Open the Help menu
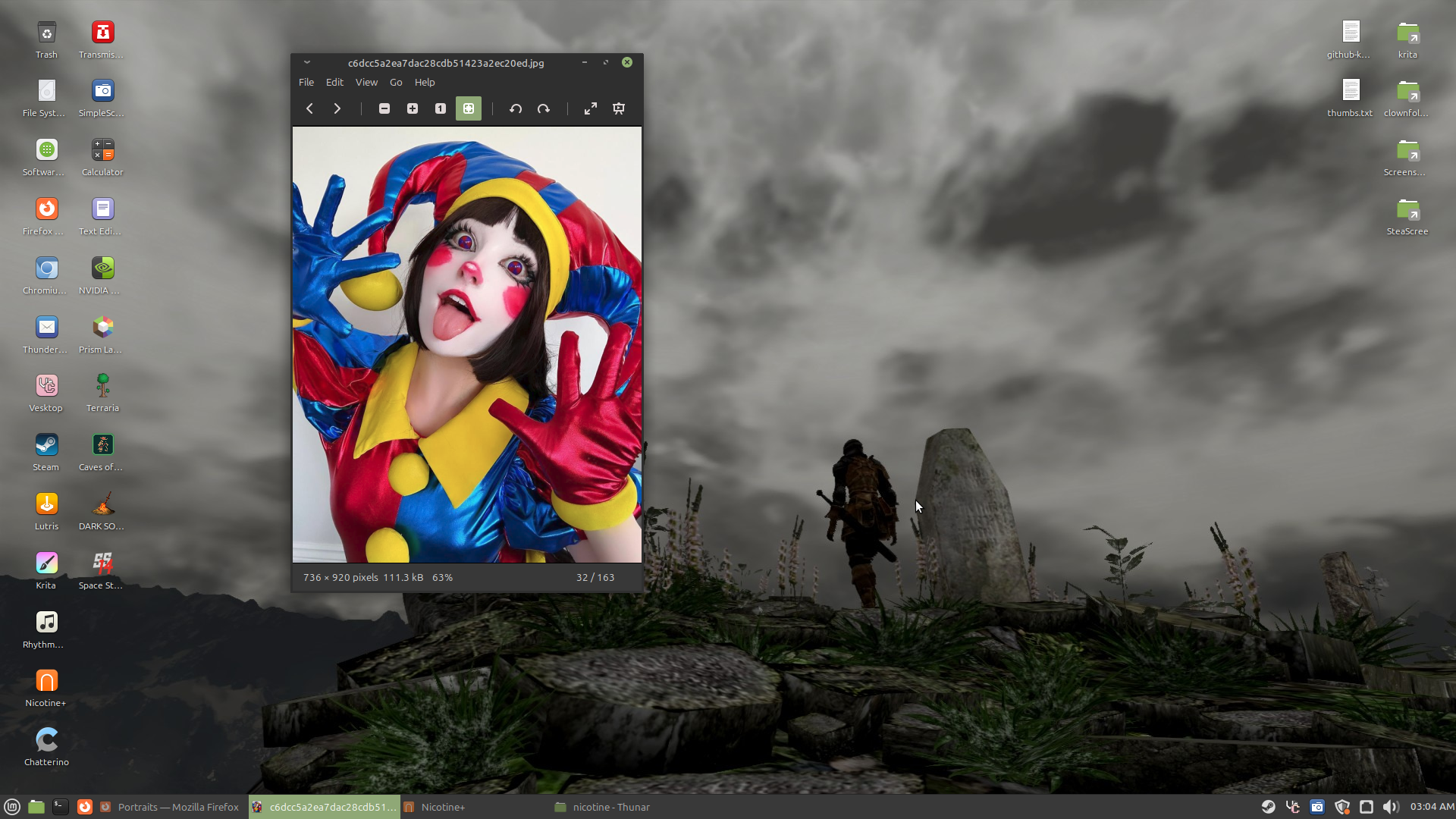The width and height of the screenshot is (1456, 819). (x=425, y=82)
